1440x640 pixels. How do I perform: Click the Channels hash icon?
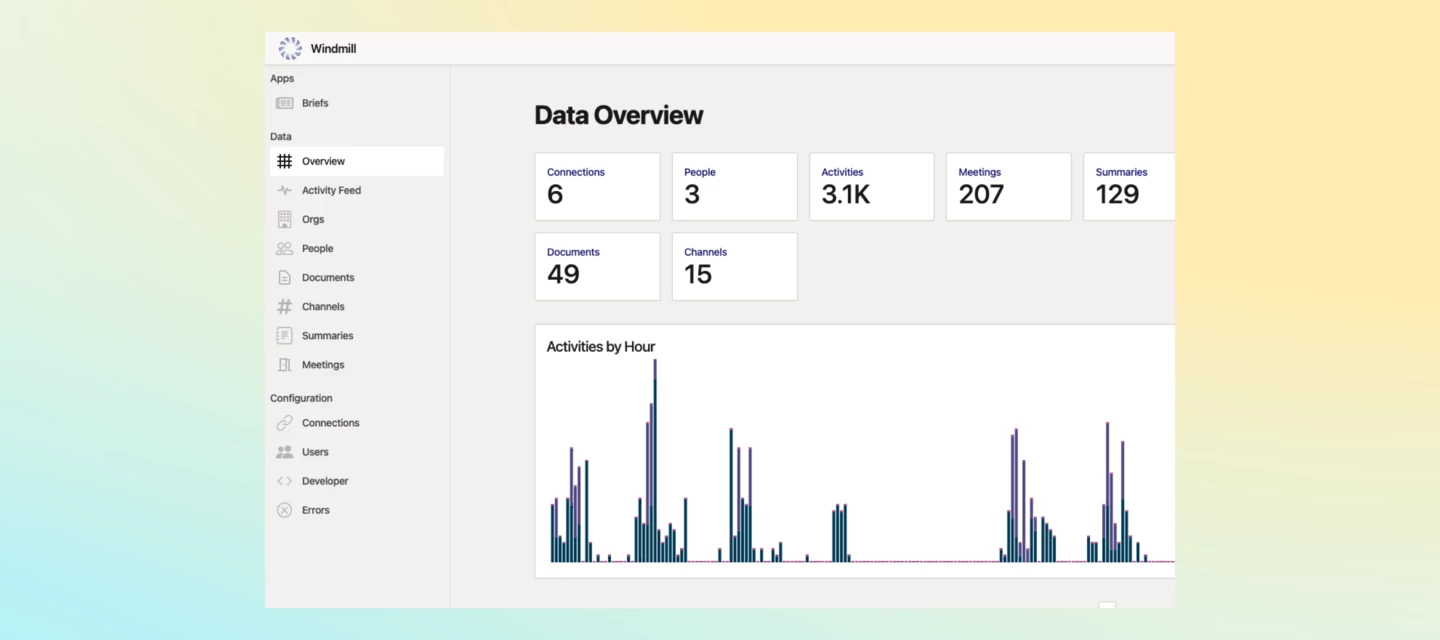pyautogui.click(x=285, y=306)
